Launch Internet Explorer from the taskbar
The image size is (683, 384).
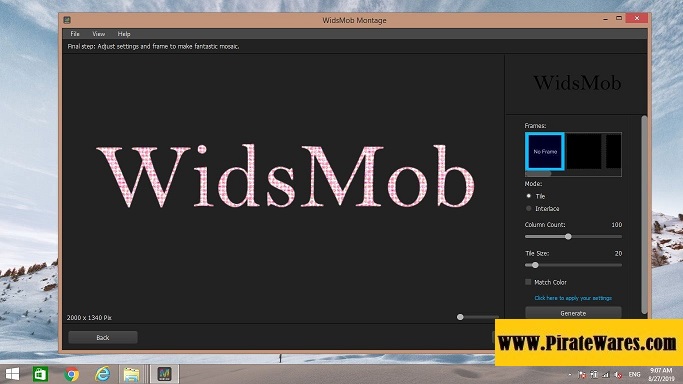[x=102, y=374]
